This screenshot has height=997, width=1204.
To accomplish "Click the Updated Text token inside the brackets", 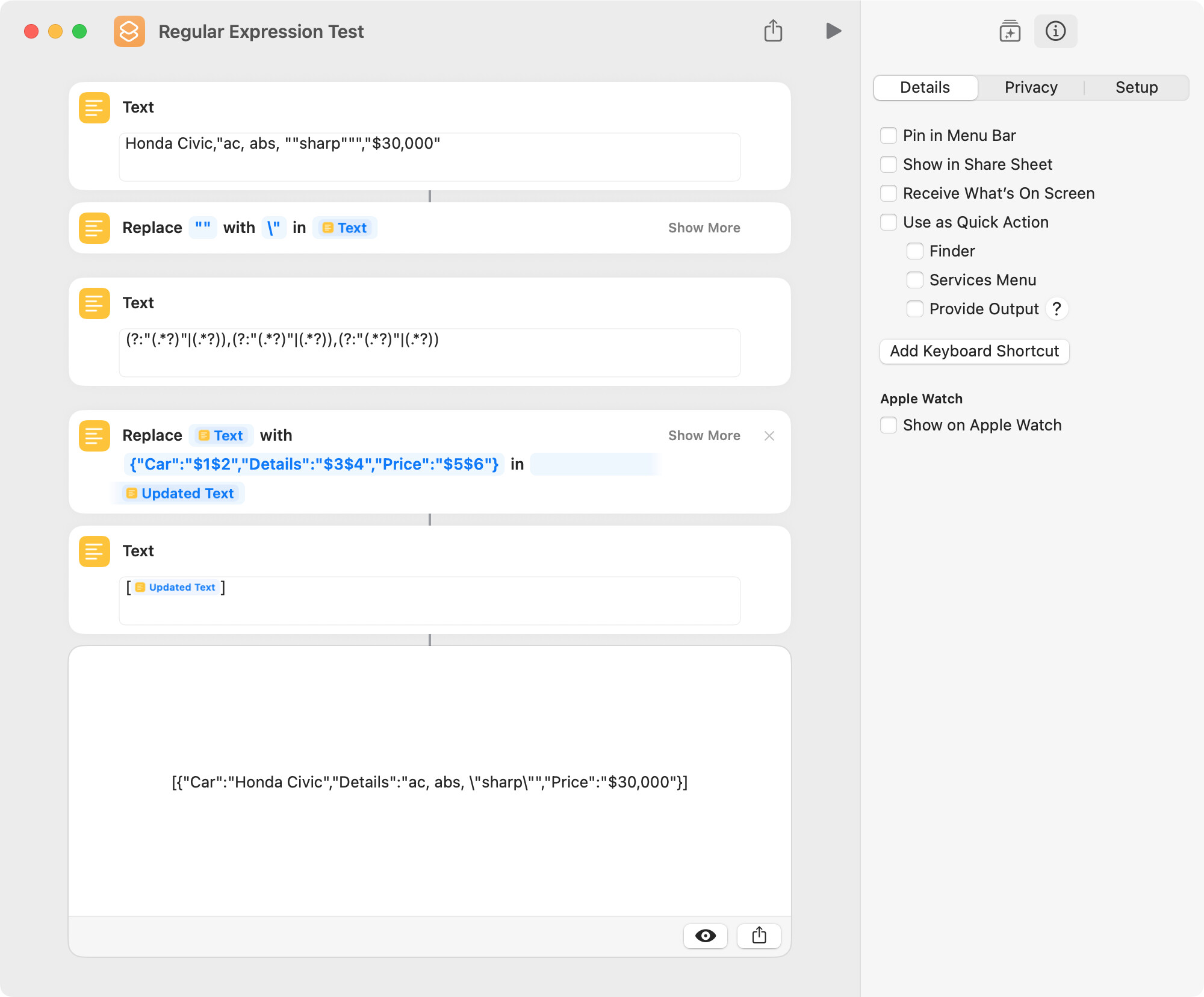I will 175,588.
